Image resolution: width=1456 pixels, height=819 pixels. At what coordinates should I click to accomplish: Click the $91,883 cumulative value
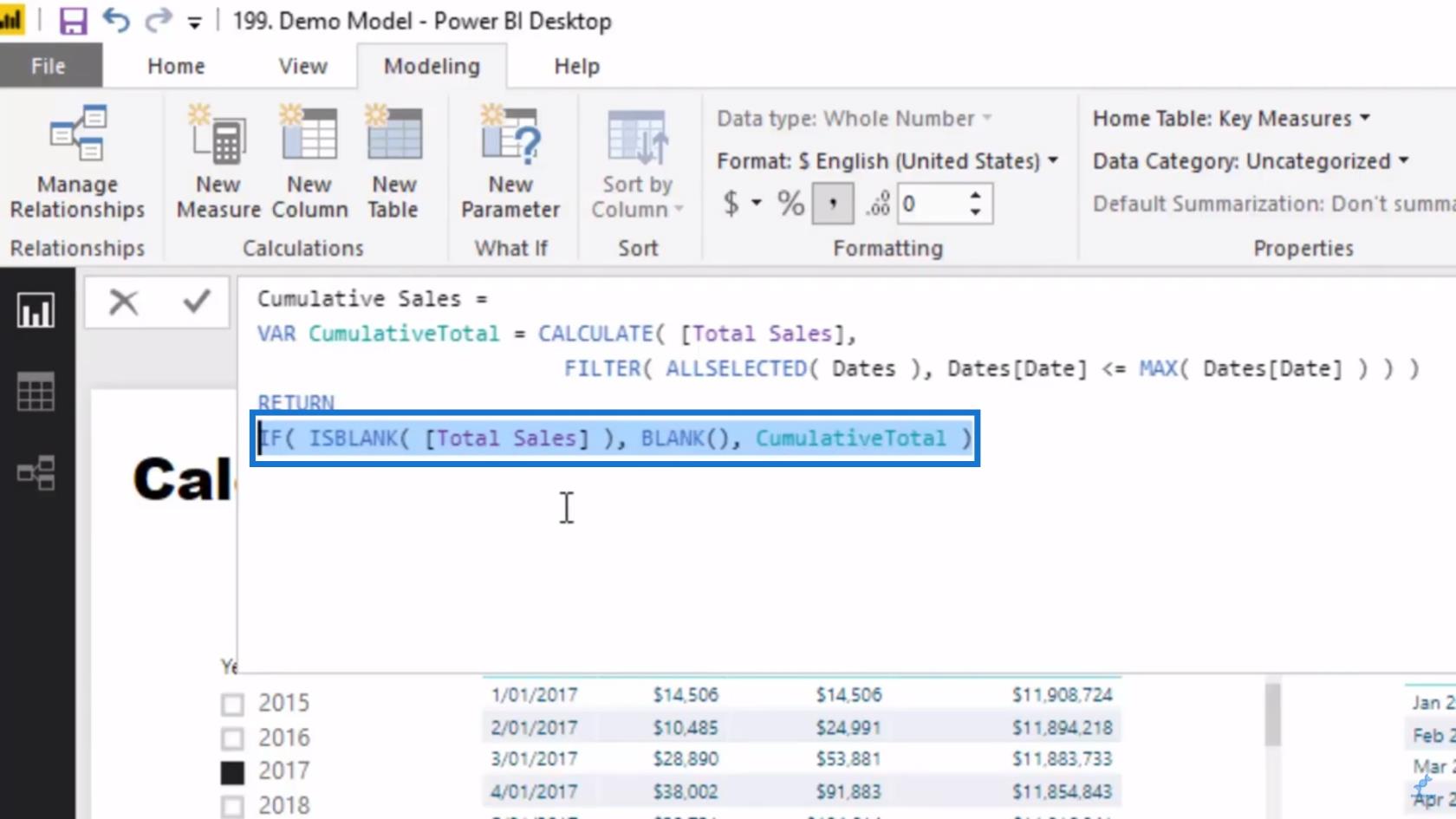pos(848,792)
